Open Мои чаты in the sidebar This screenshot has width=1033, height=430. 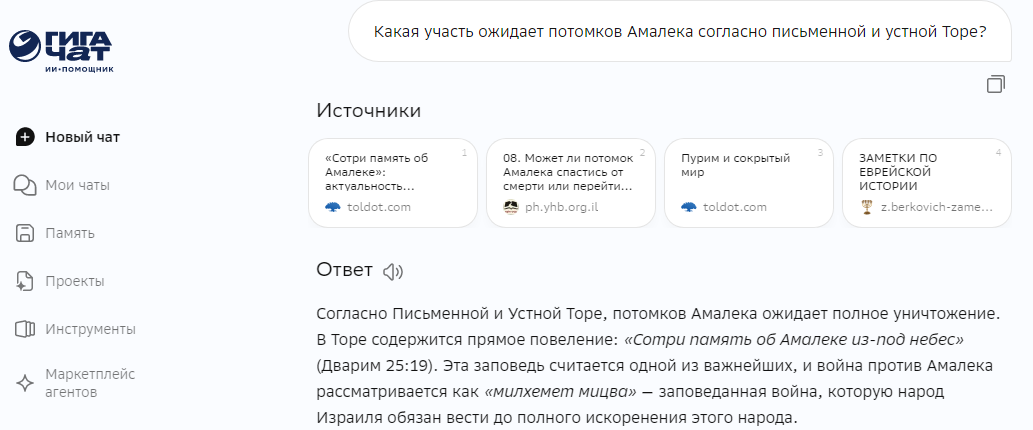[77, 185]
